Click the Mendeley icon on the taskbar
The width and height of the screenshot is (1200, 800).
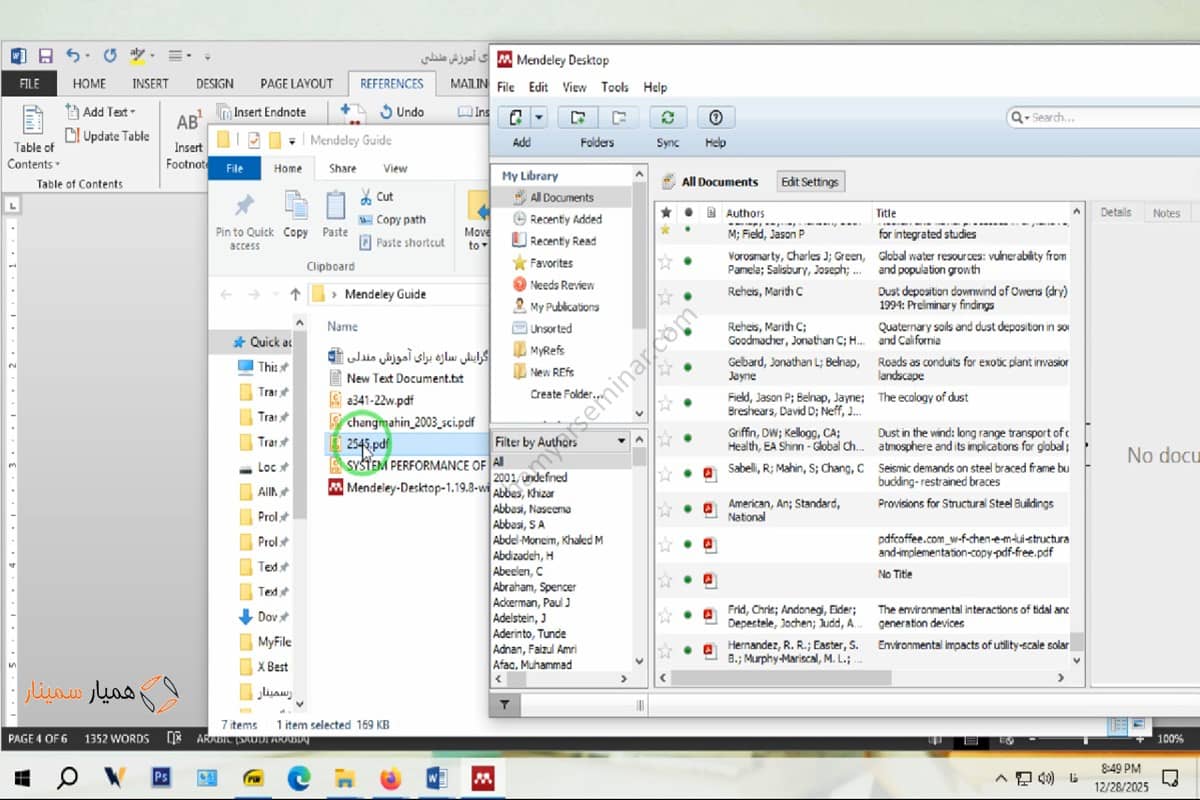[482, 778]
